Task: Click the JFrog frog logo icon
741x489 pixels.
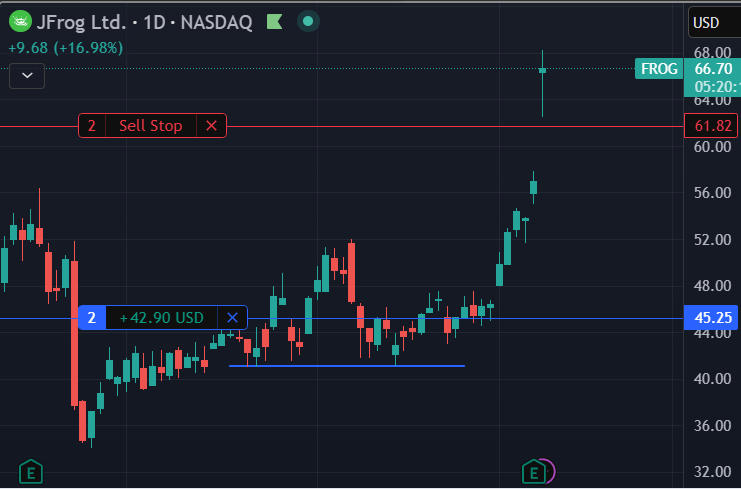Action: [x=20, y=22]
